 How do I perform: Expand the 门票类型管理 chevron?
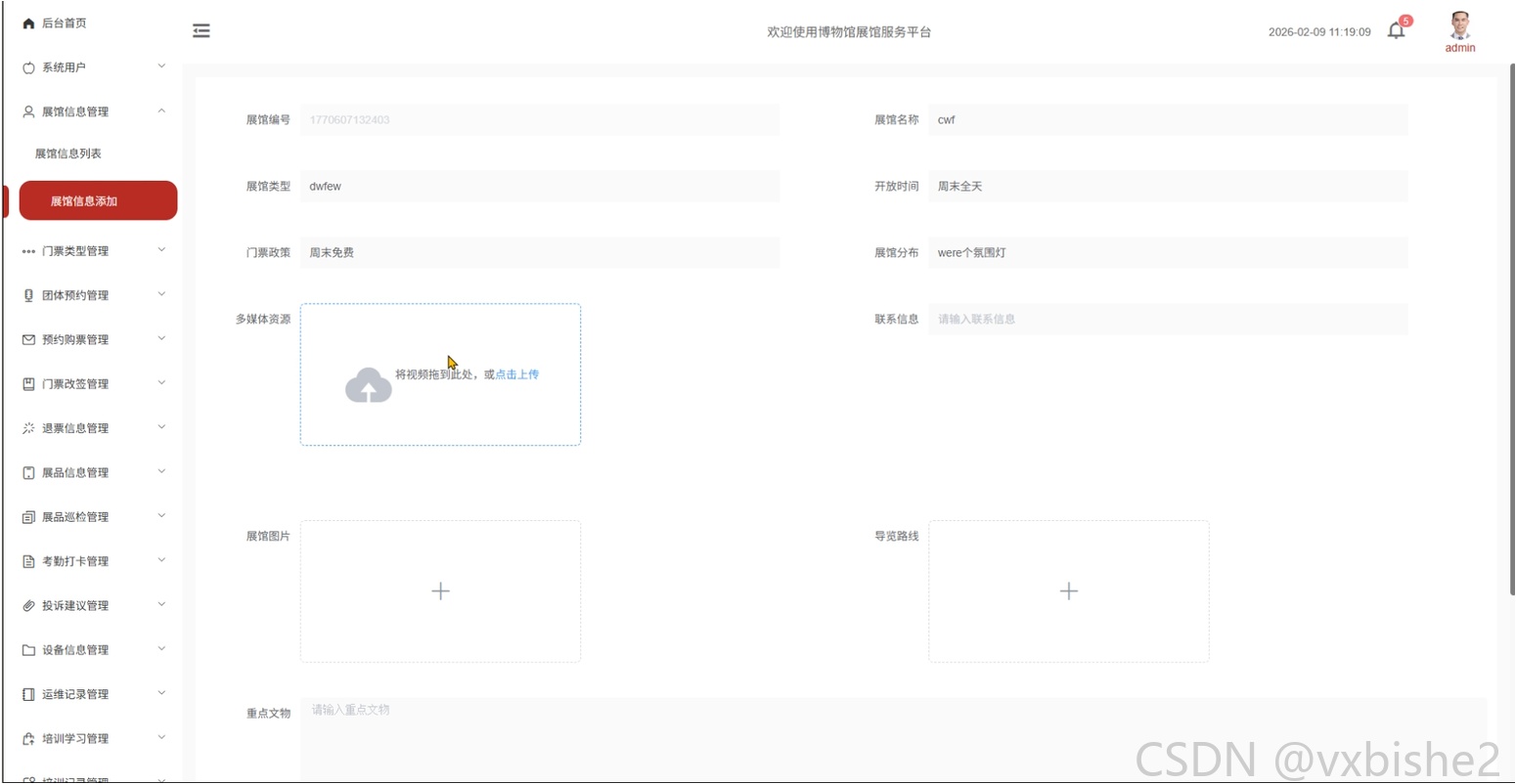pyautogui.click(x=161, y=250)
